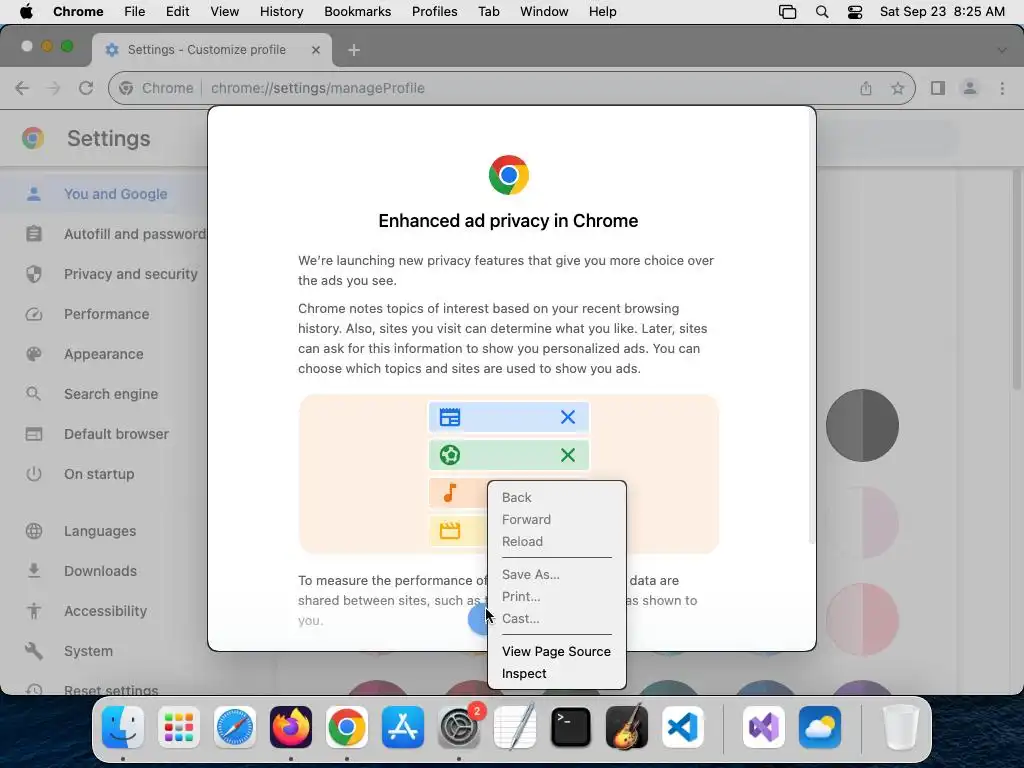Click the Search engine magnifier icon
Viewport: 1024px width, 768px height.
point(34,394)
